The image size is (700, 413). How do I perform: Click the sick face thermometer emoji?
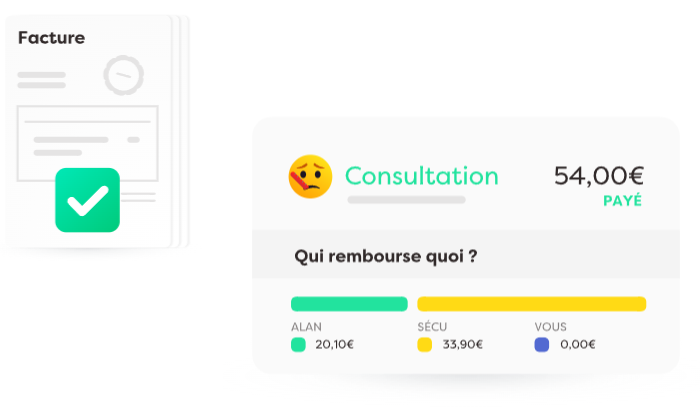pos(310,176)
